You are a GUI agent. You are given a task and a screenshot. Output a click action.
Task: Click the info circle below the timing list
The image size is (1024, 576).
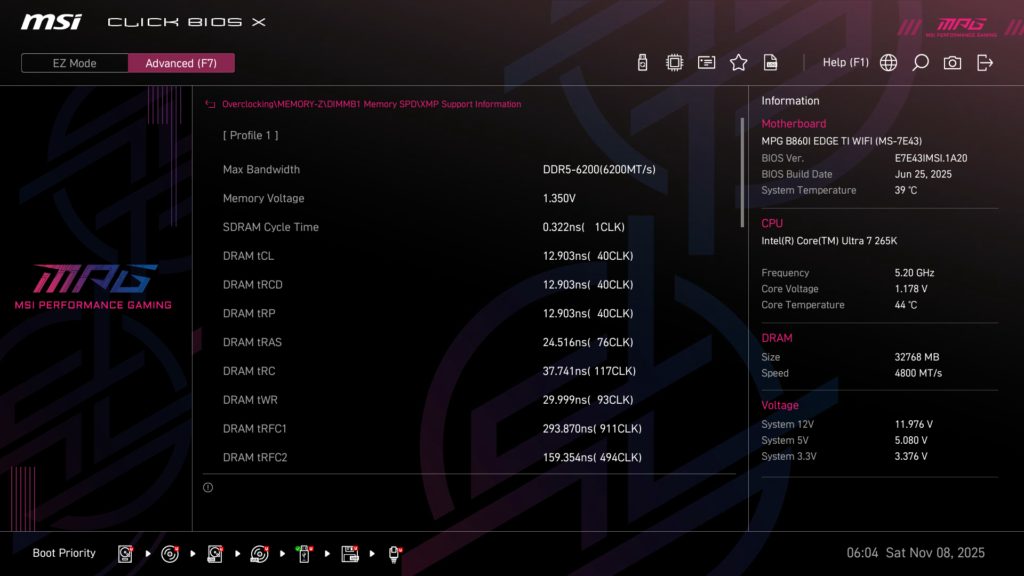click(x=208, y=487)
